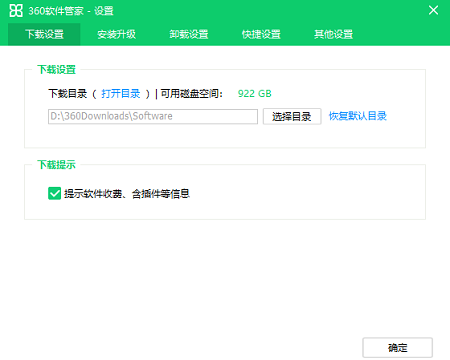Viewport: 450px width, 360px height.
Task: Click the 下载目录 label text
Action: pos(68,94)
